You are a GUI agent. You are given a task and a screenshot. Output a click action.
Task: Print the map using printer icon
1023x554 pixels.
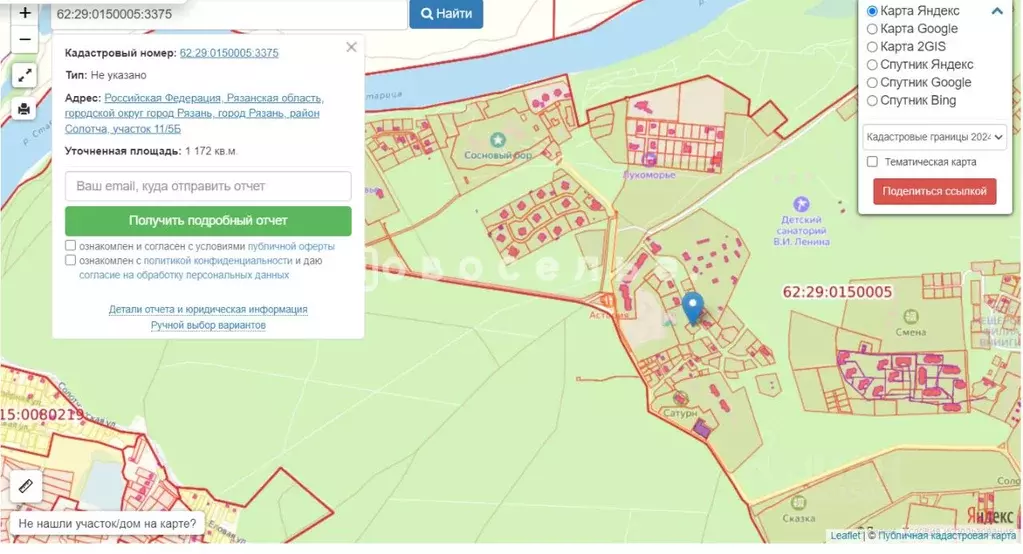[x=25, y=108]
